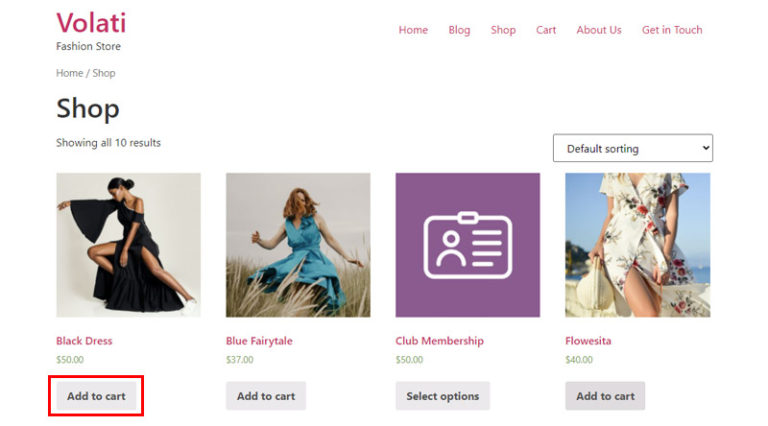Viewport: 768px width, 426px height.
Task: Go to the Blog page
Action: click(459, 30)
